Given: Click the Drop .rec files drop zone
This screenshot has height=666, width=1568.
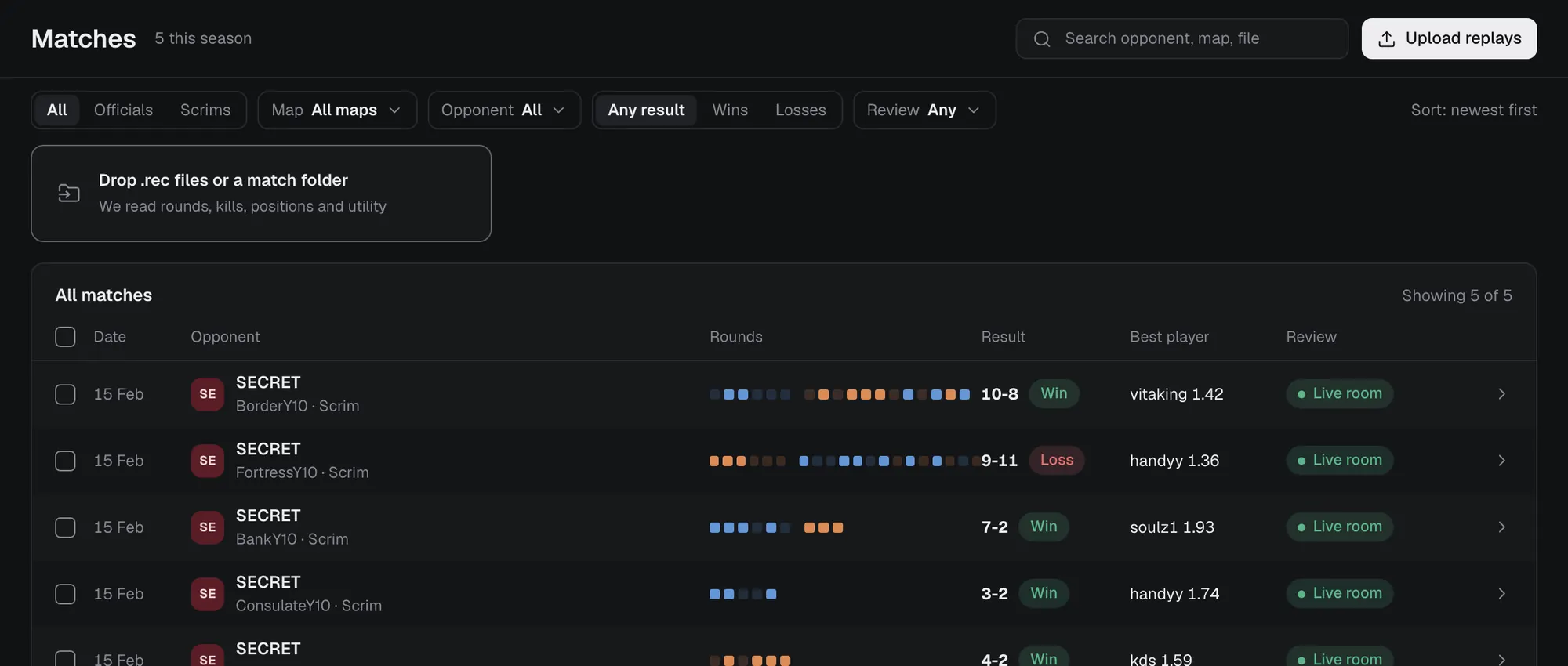Looking at the screenshot, I should pyautogui.click(x=261, y=194).
